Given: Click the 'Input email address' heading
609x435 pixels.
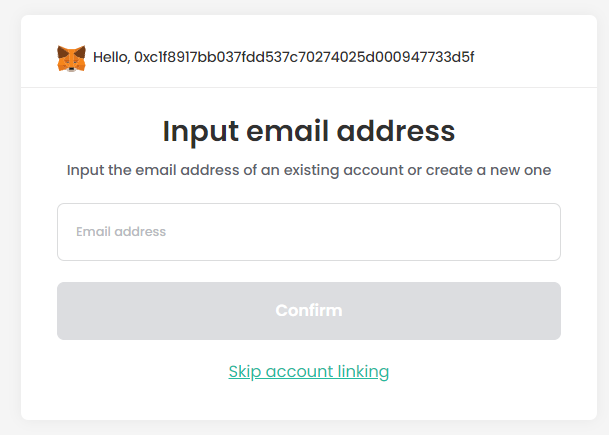Looking at the screenshot, I should point(309,132).
